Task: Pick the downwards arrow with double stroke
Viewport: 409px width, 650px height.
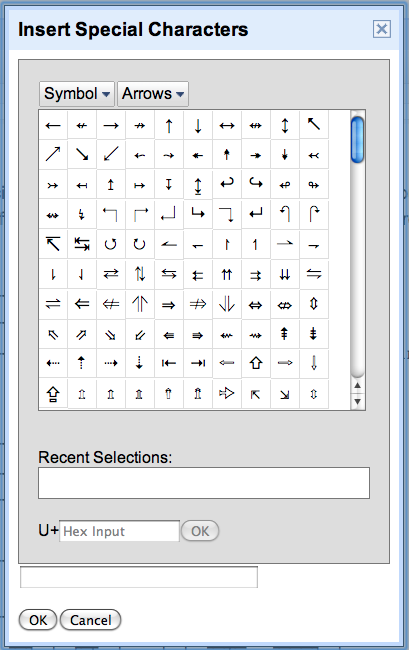Action: pyautogui.click(x=314, y=335)
